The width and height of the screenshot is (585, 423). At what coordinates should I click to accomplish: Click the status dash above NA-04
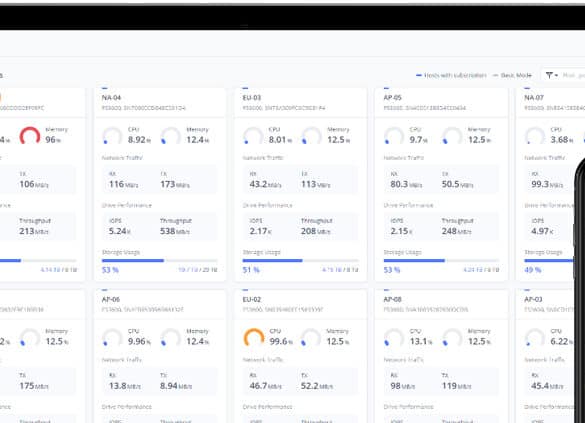pyautogui.click(x=104, y=88)
